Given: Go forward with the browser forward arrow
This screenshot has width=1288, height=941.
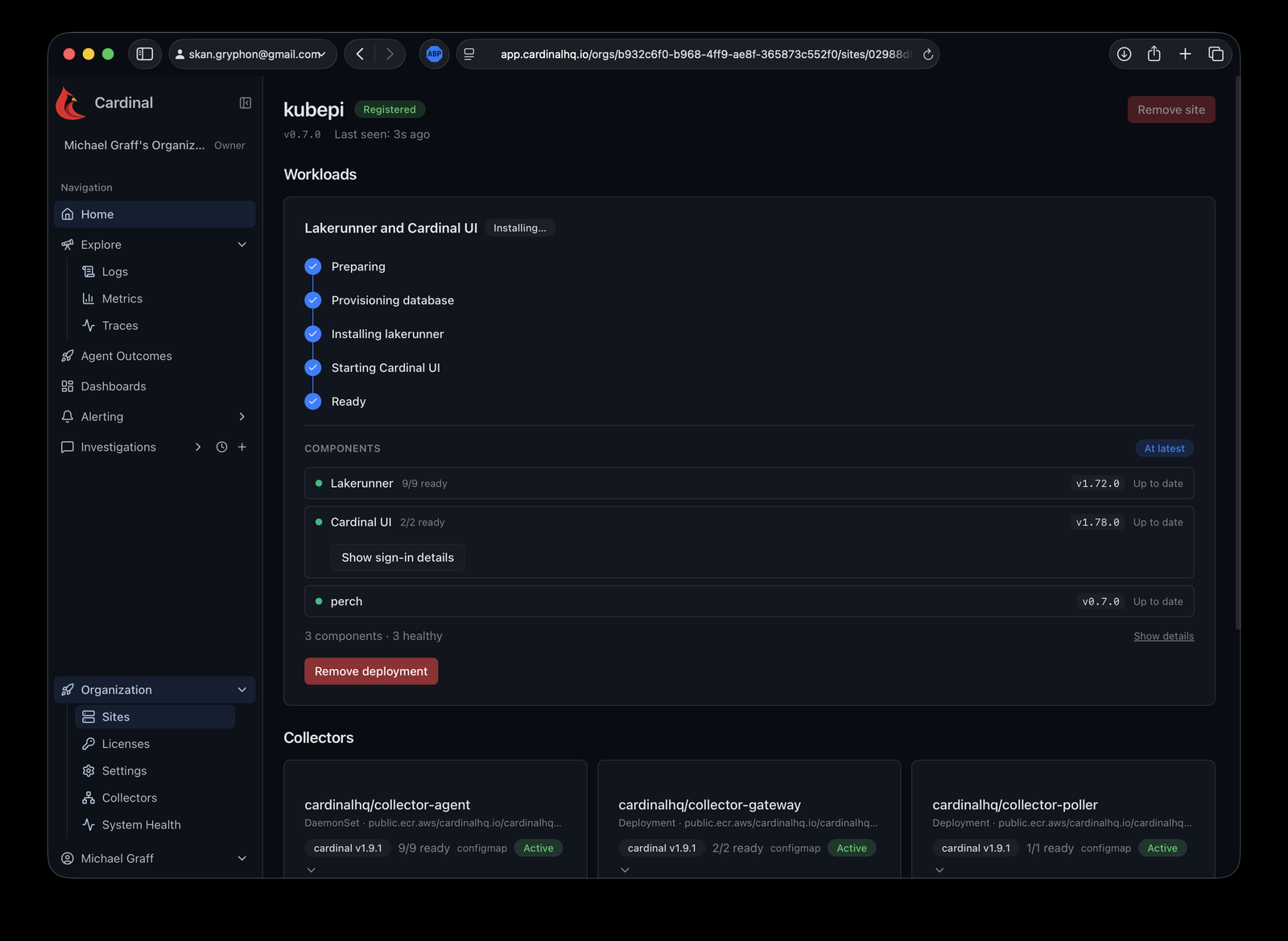Looking at the screenshot, I should pos(390,54).
